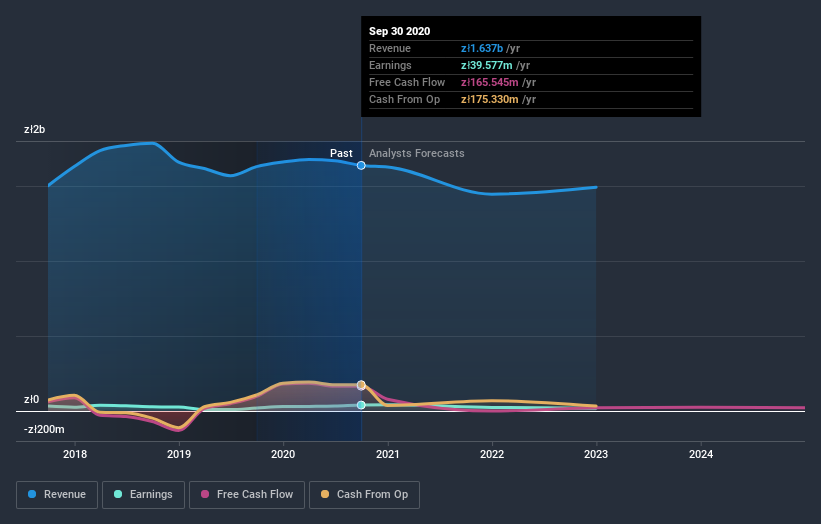Click the Free Cash Flow label in tooltip
The height and width of the screenshot is (524, 821).
coord(407,82)
